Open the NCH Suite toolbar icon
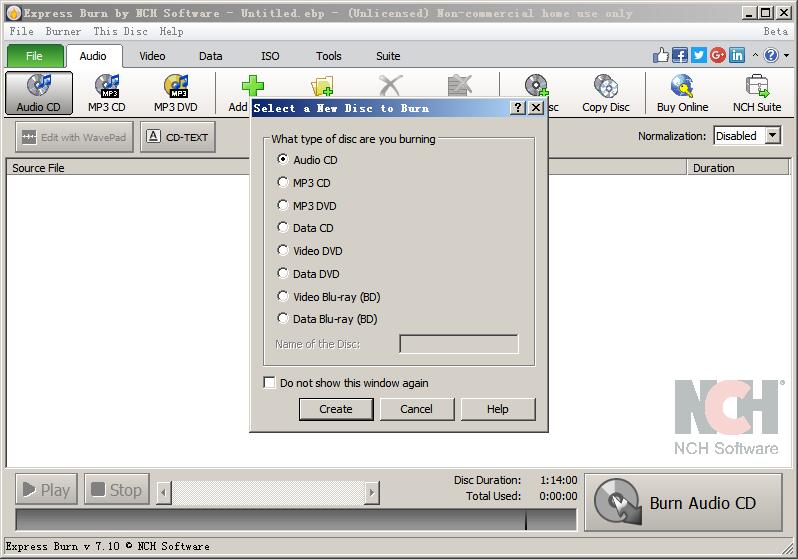Screen dimensions: 798x559 pos(757,93)
